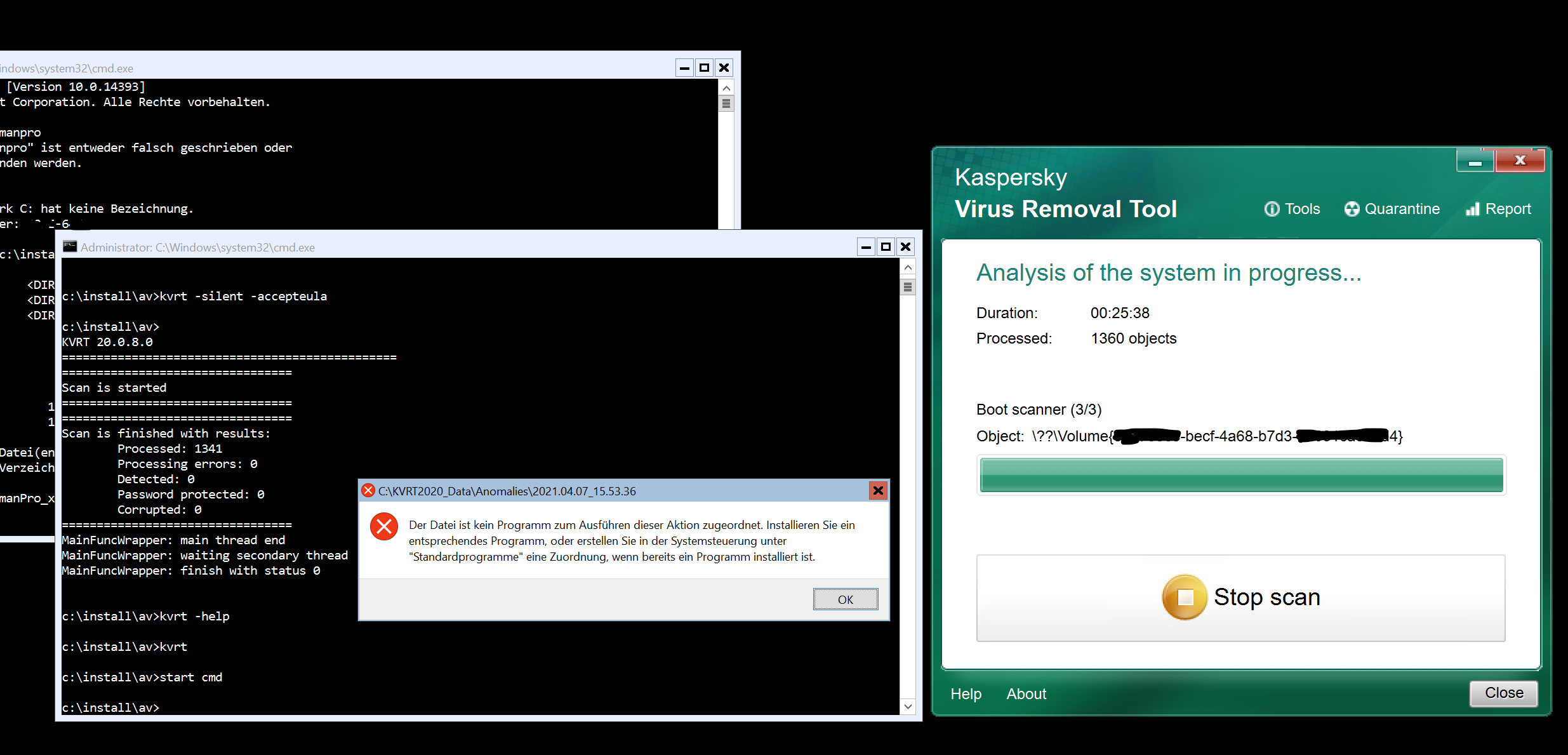This screenshot has width=1568, height=755.
Task: Click the Stop scan button
Action: tap(1240, 598)
